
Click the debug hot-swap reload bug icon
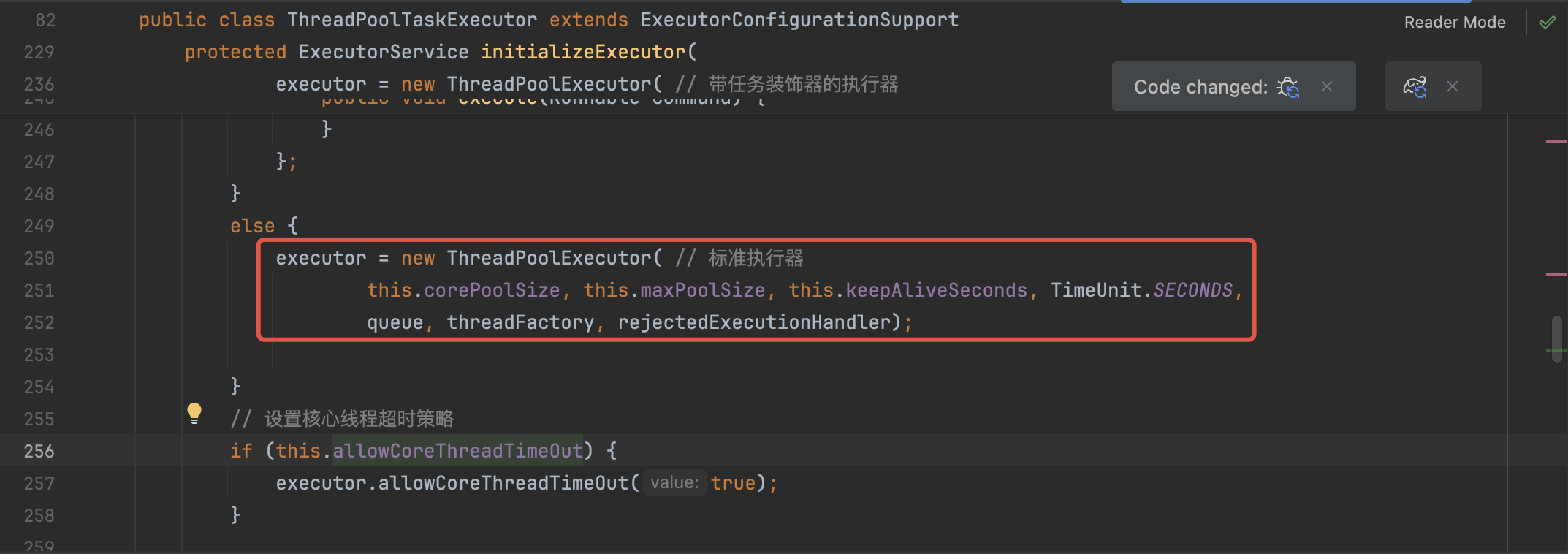click(x=1288, y=87)
